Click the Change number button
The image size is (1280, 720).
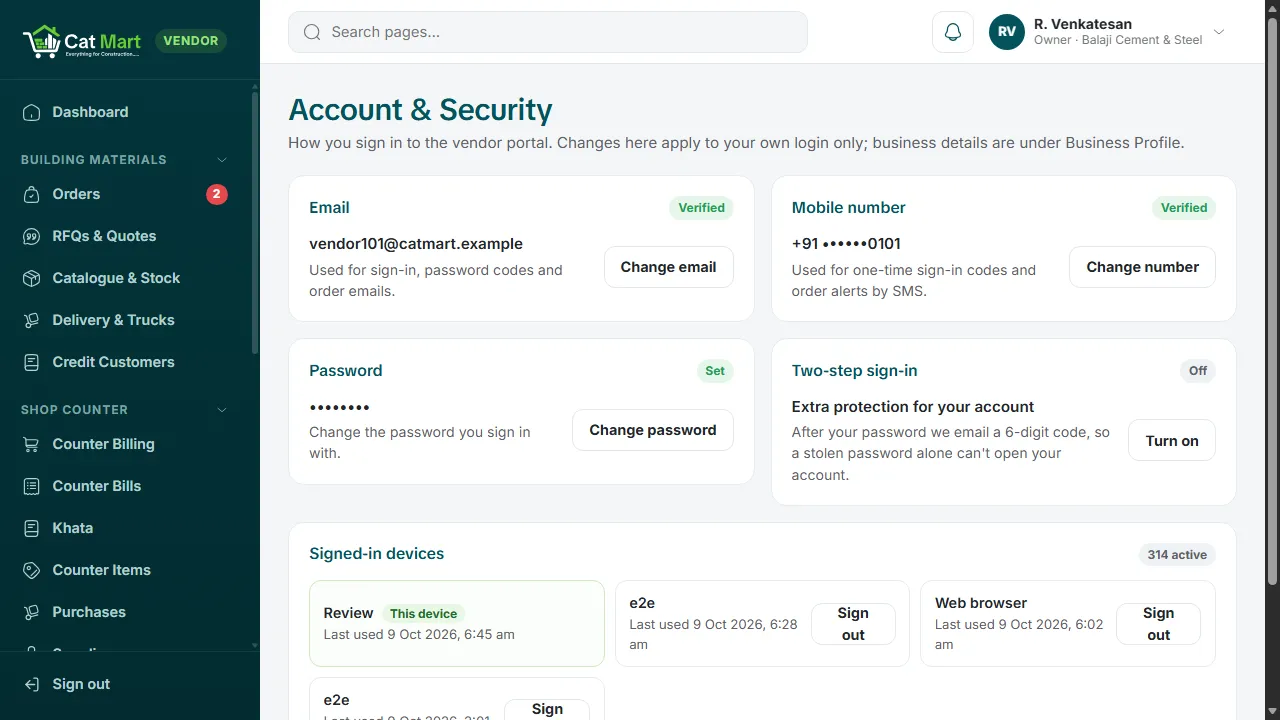1142,267
